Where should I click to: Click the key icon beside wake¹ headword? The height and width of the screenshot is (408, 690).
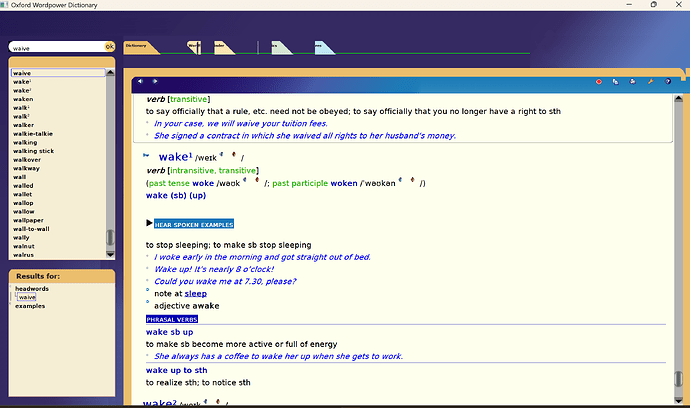[x=146, y=155]
